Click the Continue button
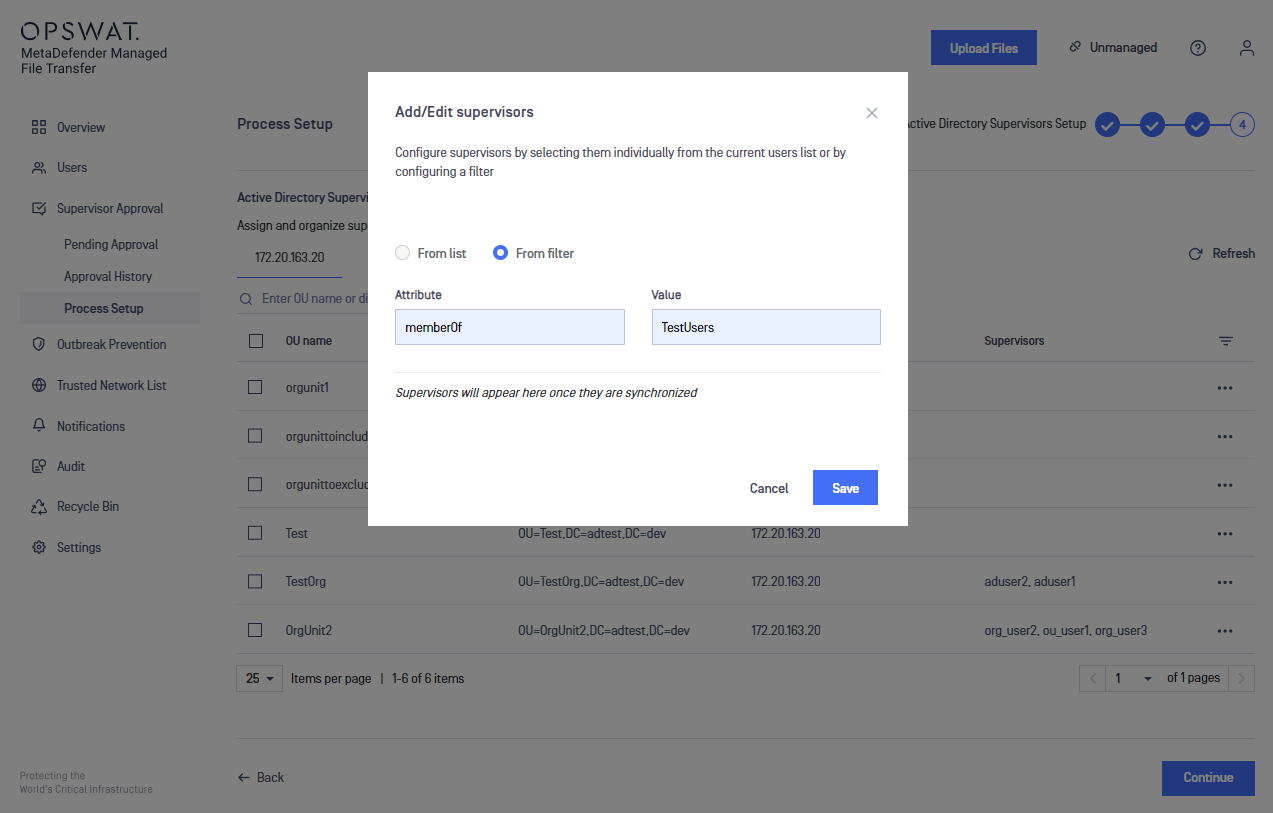This screenshot has width=1273, height=813. point(1208,777)
